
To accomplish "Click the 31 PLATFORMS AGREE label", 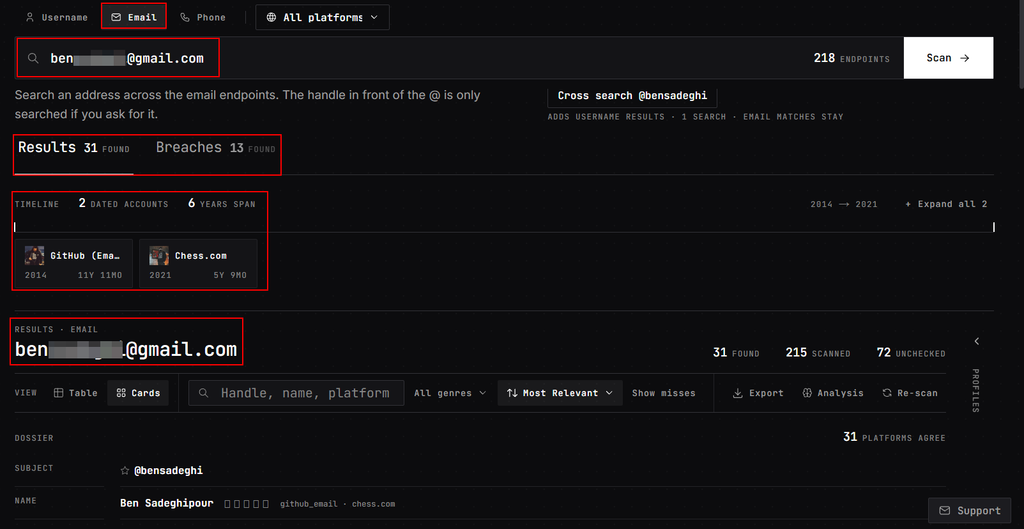I will click(894, 437).
